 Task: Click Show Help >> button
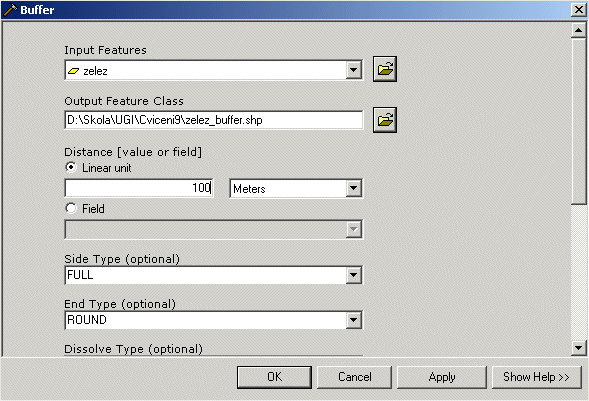click(536, 377)
